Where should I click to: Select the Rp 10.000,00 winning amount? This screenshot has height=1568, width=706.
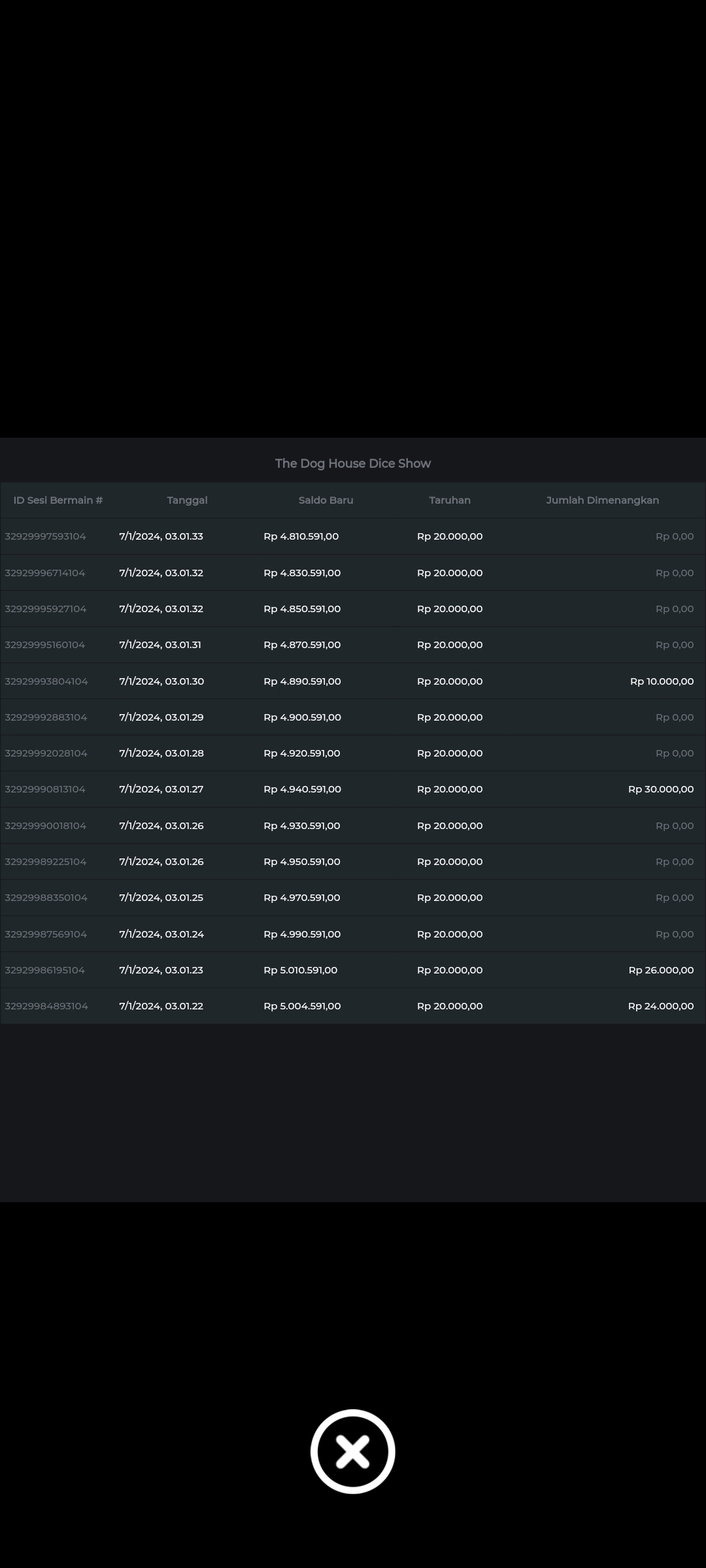[x=662, y=681]
